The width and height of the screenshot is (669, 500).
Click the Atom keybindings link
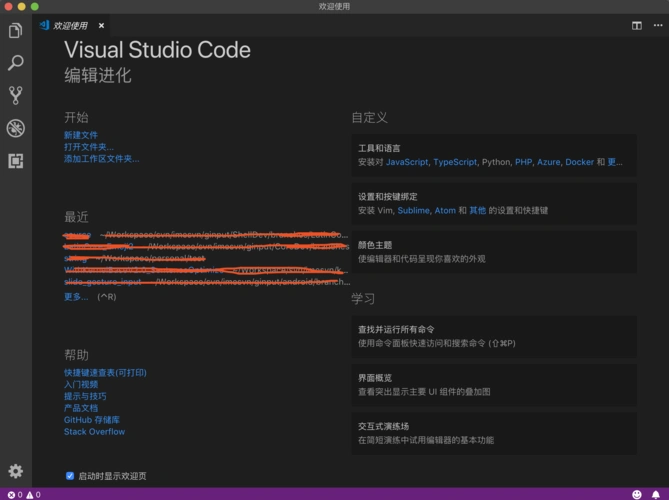pyautogui.click(x=445, y=210)
